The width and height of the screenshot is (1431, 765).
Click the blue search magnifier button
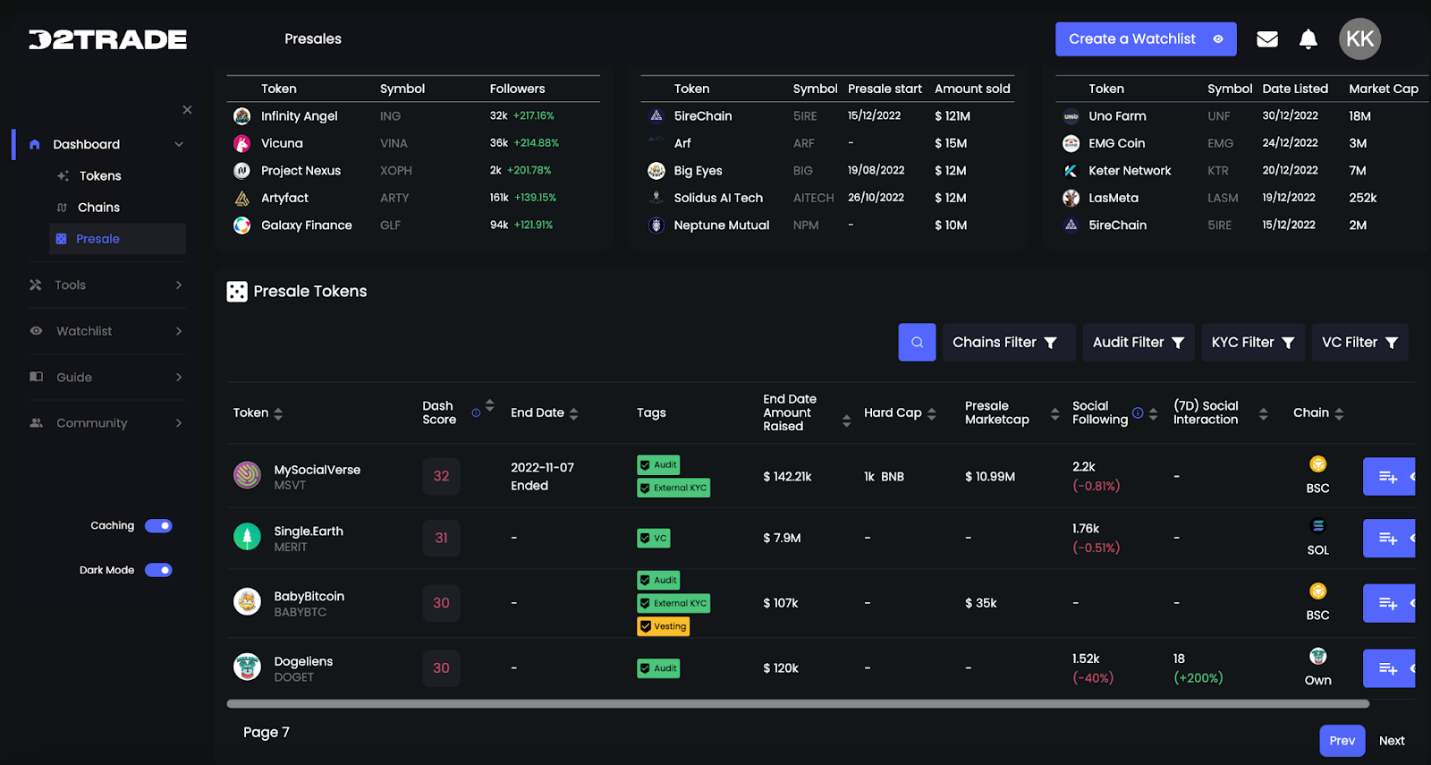point(917,342)
